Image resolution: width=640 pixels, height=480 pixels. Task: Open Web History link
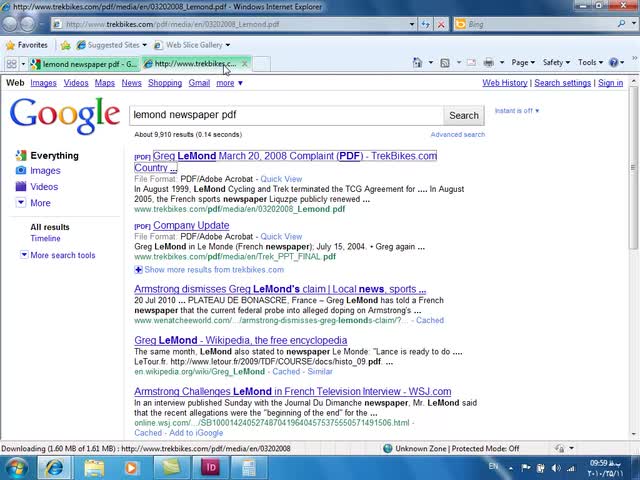[x=504, y=83]
